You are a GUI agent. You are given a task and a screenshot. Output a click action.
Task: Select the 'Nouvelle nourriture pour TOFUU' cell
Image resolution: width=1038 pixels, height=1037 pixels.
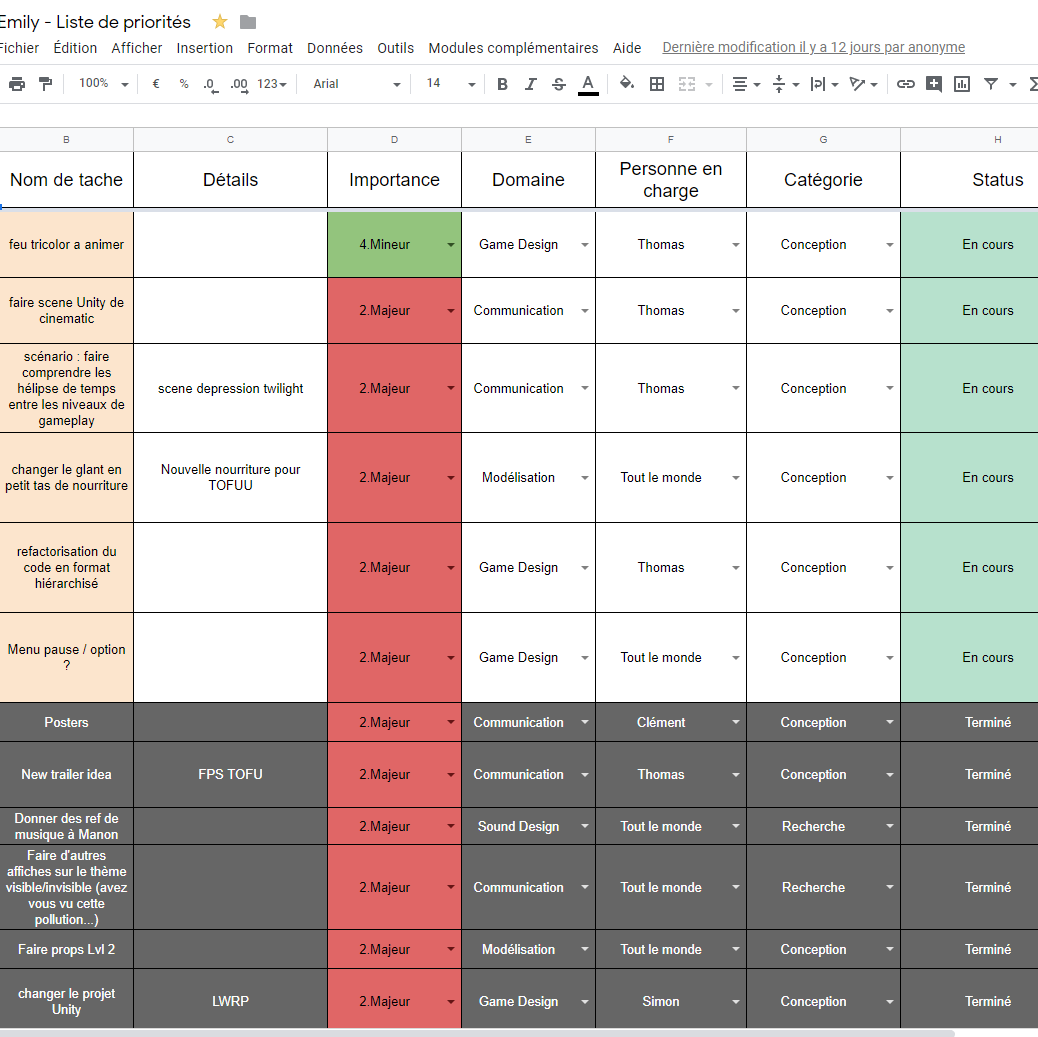(230, 477)
